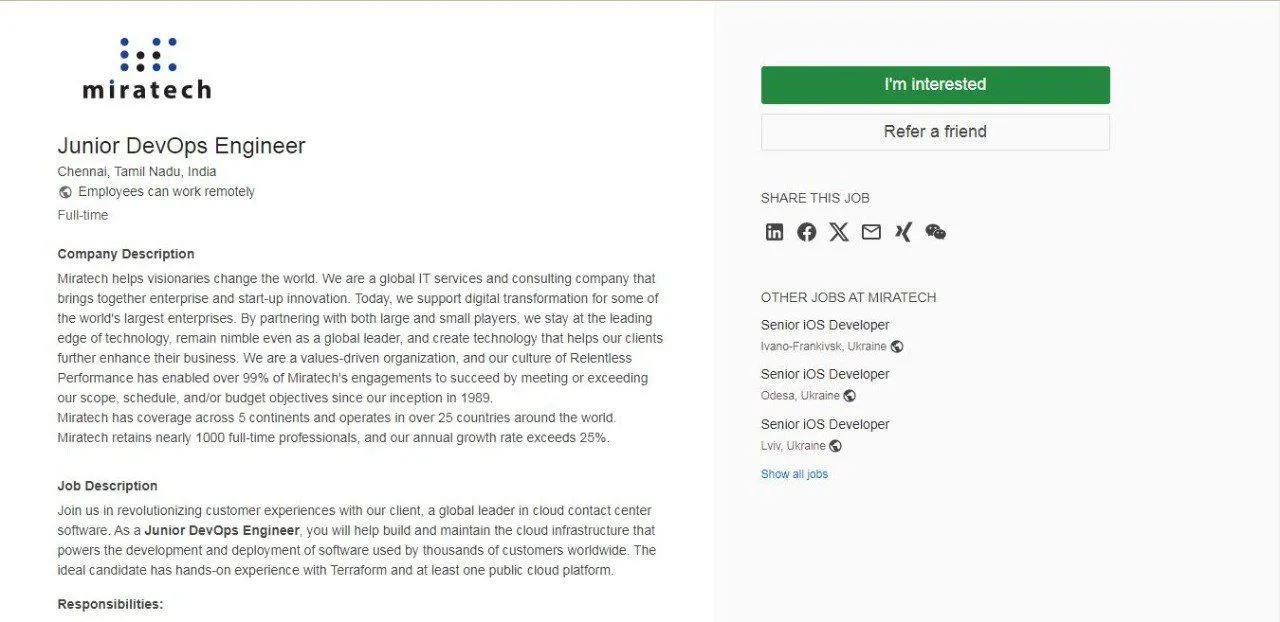
Task: Open Senior iOS Developer job in Ivano-Frankivsk
Action: tap(825, 325)
